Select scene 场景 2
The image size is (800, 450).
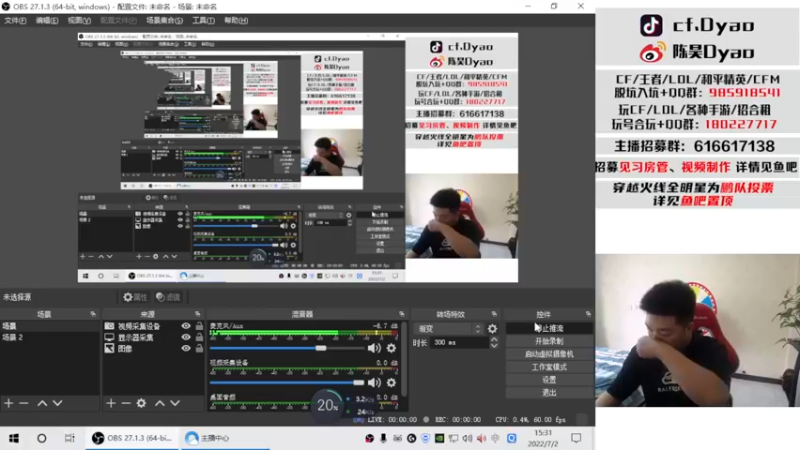click(50, 337)
